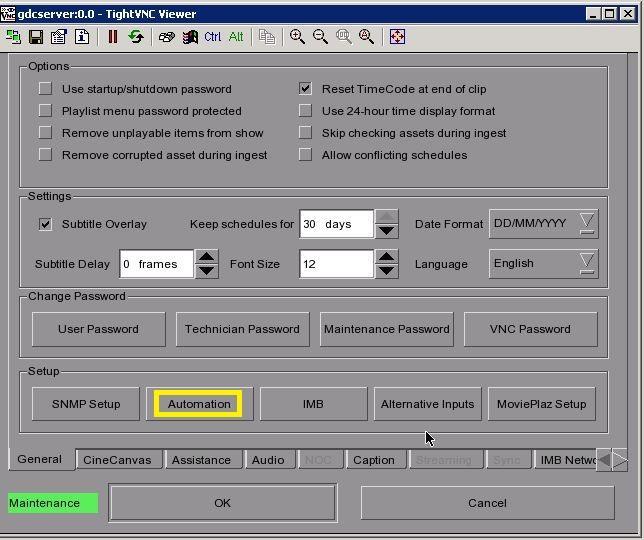Open the Date Format dropdown
Viewport: 644px width, 540px height.
pyautogui.click(x=543, y=223)
